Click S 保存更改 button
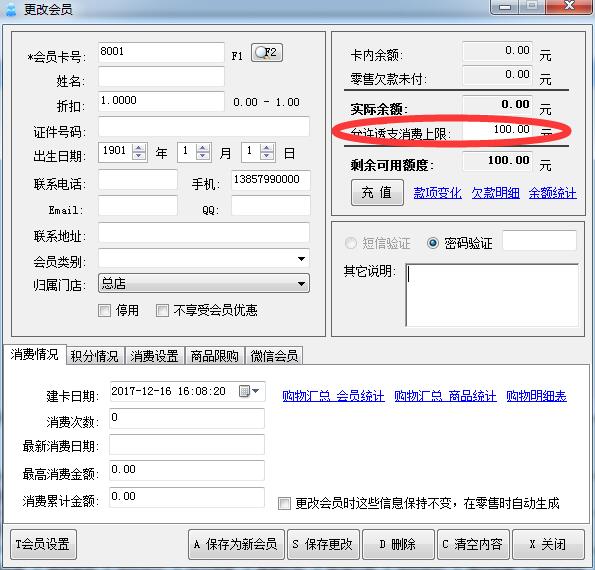The width and height of the screenshot is (595, 570). tap(323, 544)
